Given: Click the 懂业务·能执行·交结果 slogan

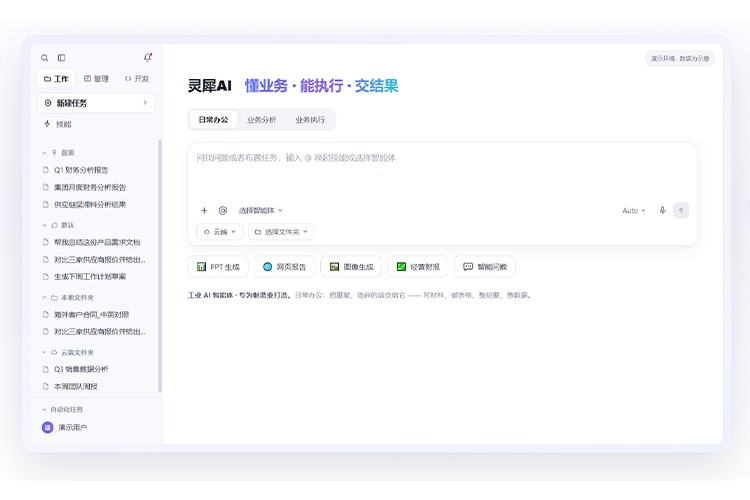Looking at the screenshot, I should [x=321, y=86].
